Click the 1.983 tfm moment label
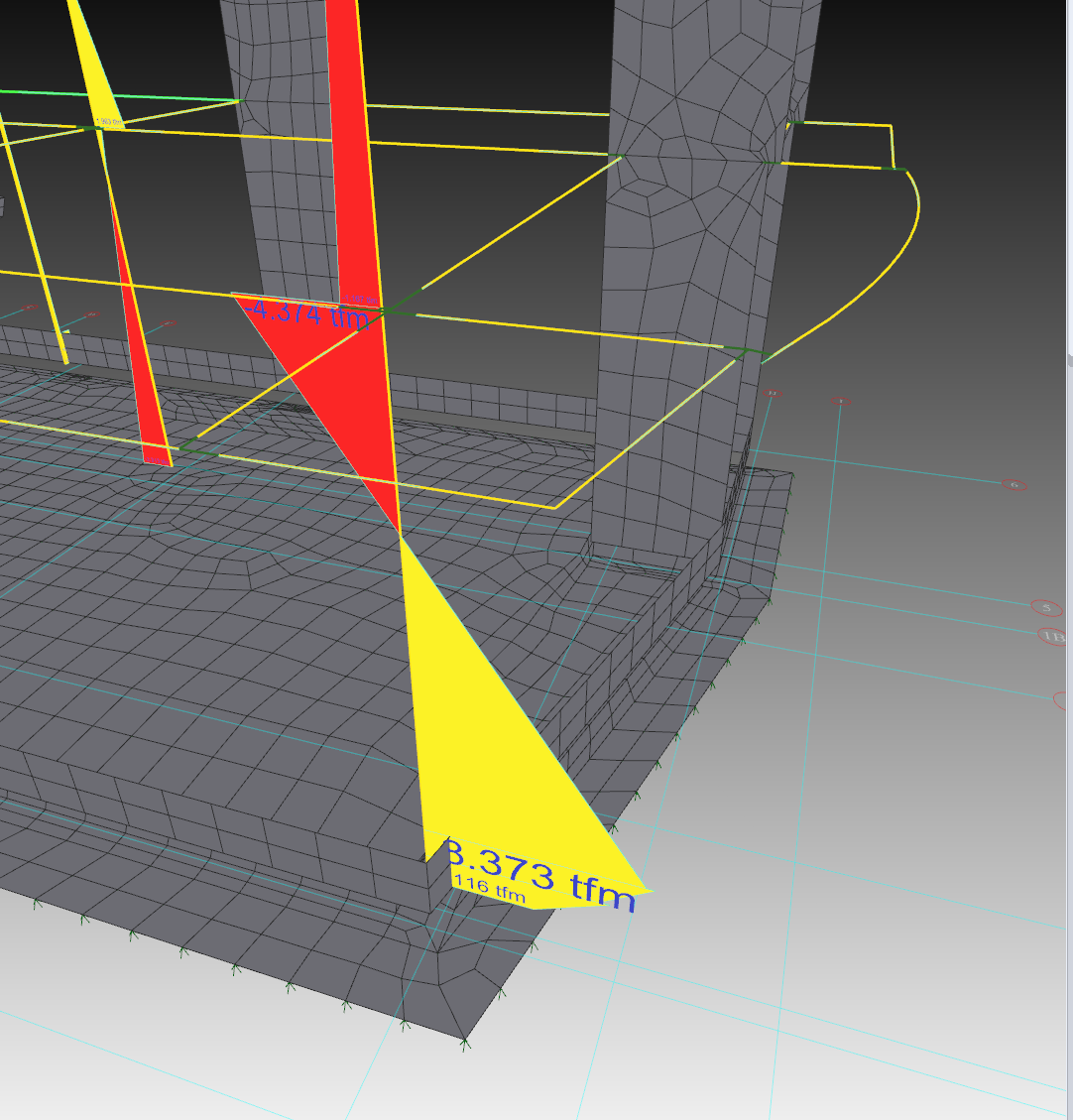The height and width of the screenshot is (1120, 1073). coord(111,122)
